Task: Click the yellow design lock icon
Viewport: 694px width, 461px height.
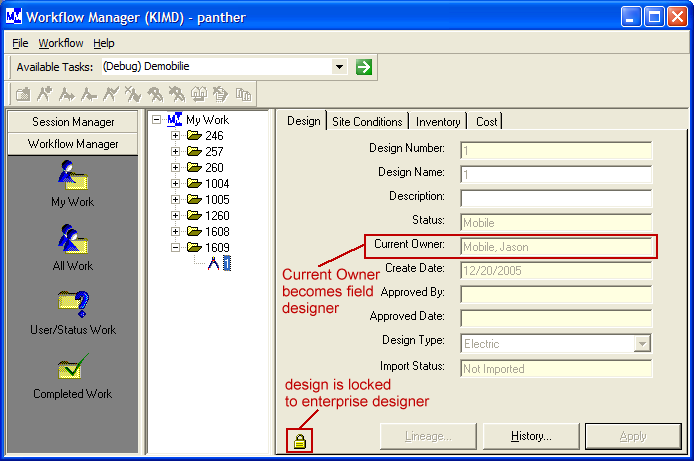Action: [x=299, y=440]
